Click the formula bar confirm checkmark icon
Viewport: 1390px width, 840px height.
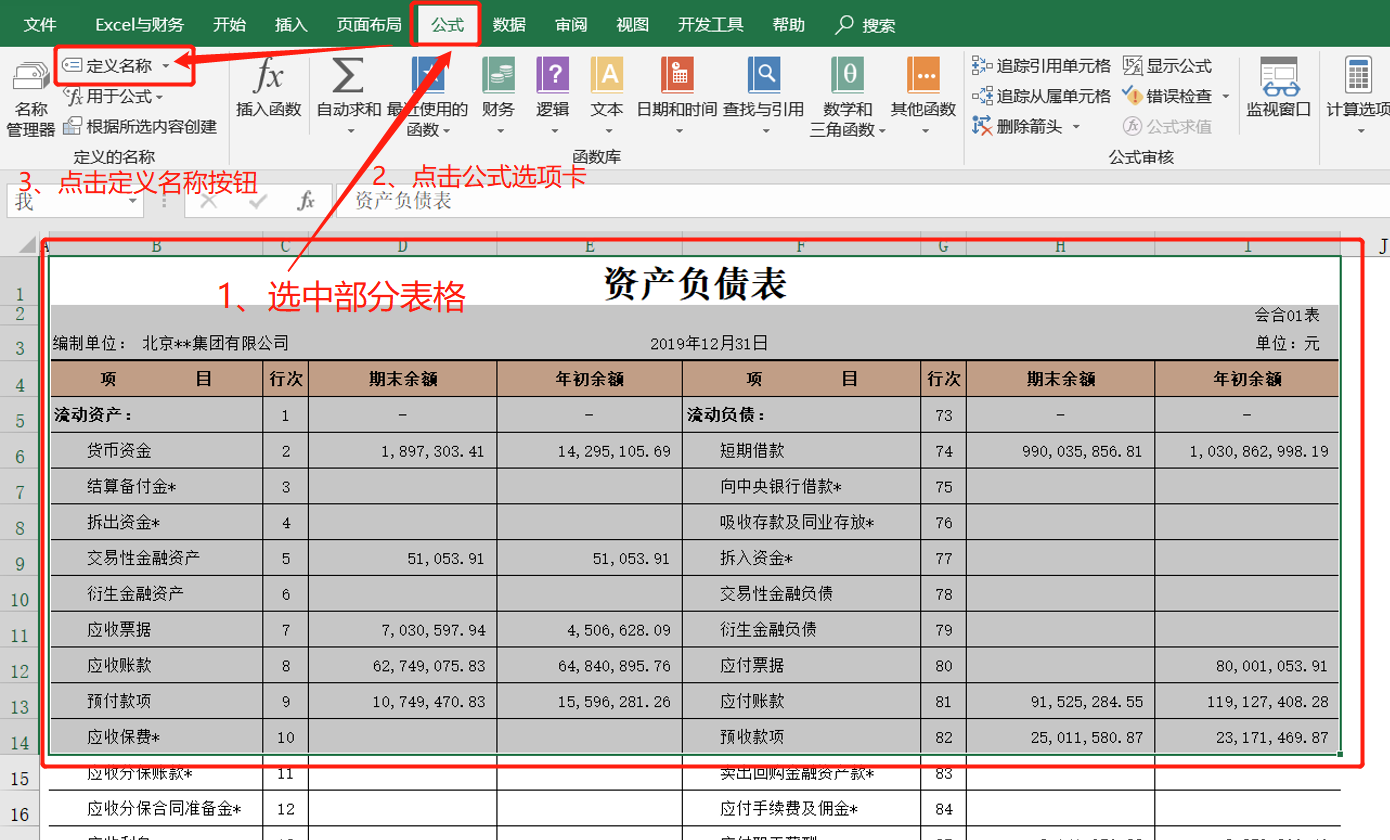[x=258, y=201]
